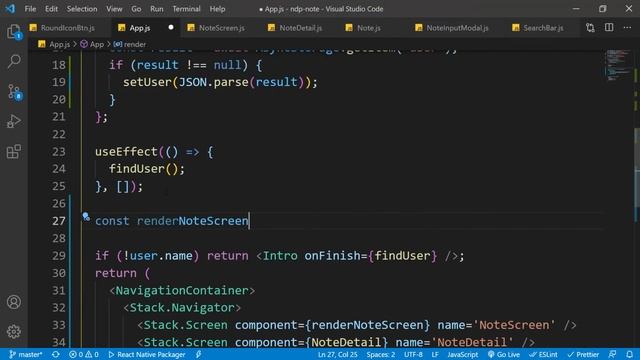Image resolution: width=640 pixels, height=360 pixels.
Task: Click 'NavigationContainer' on line 31
Action: [182, 291]
